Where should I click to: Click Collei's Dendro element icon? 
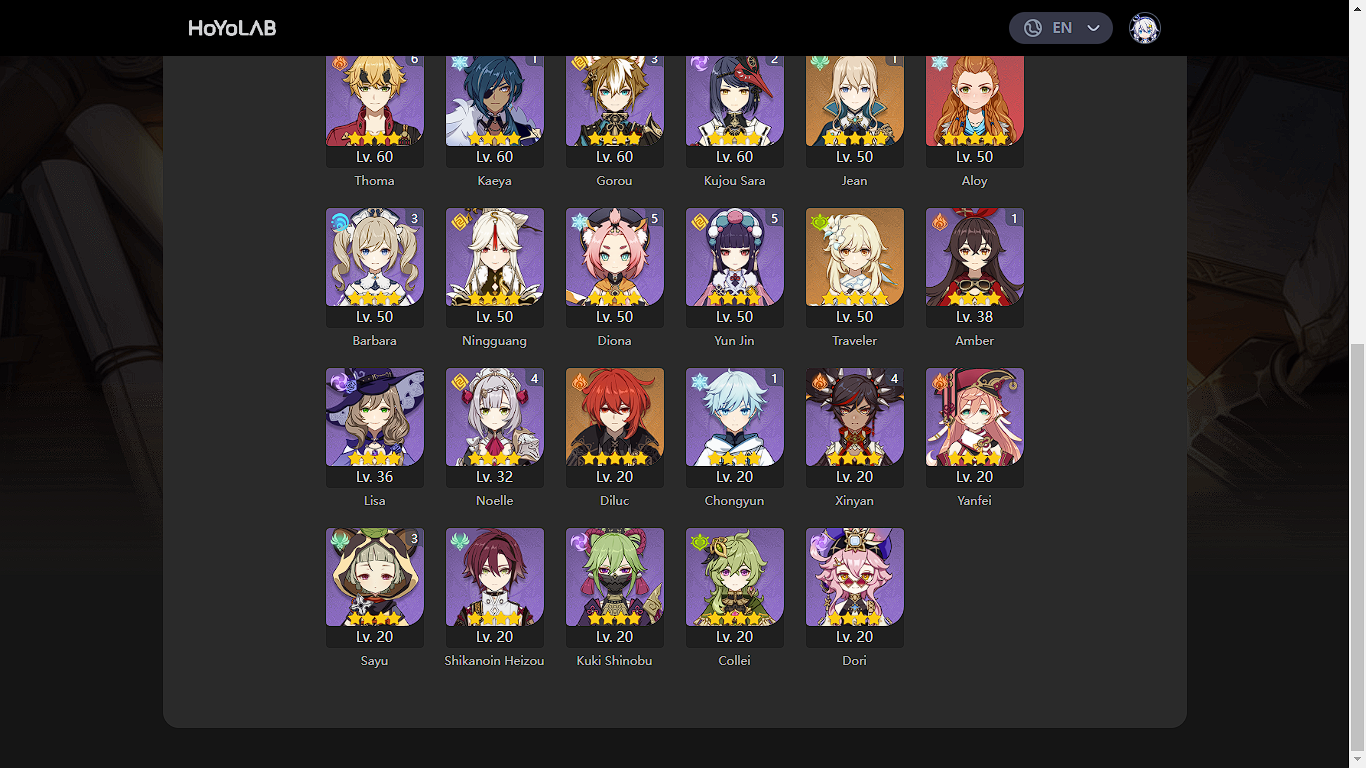pyautogui.click(x=701, y=542)
